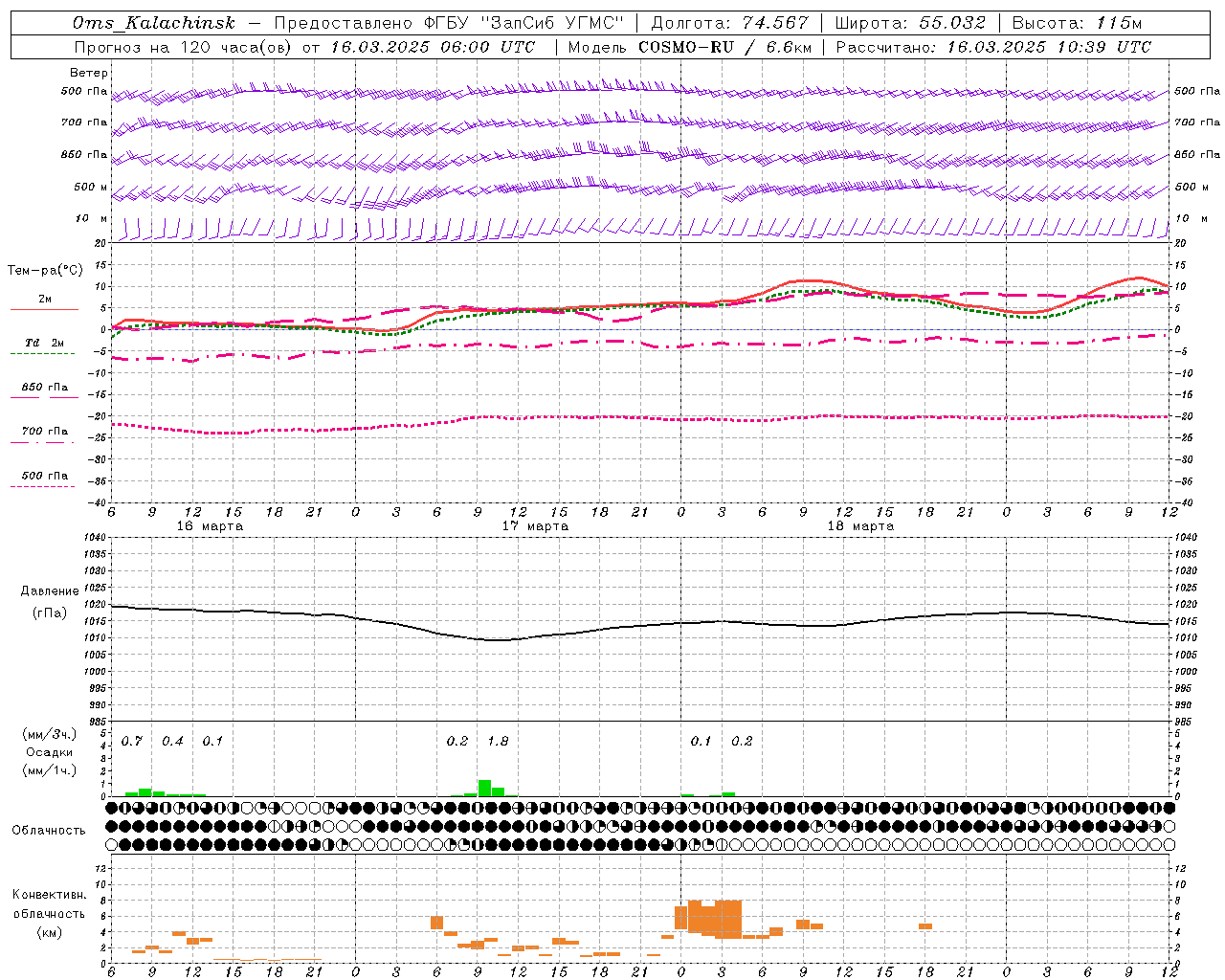Screen dimensions: 1225x980
Task: Click the Конвективн. label
Action: (50, 895)
